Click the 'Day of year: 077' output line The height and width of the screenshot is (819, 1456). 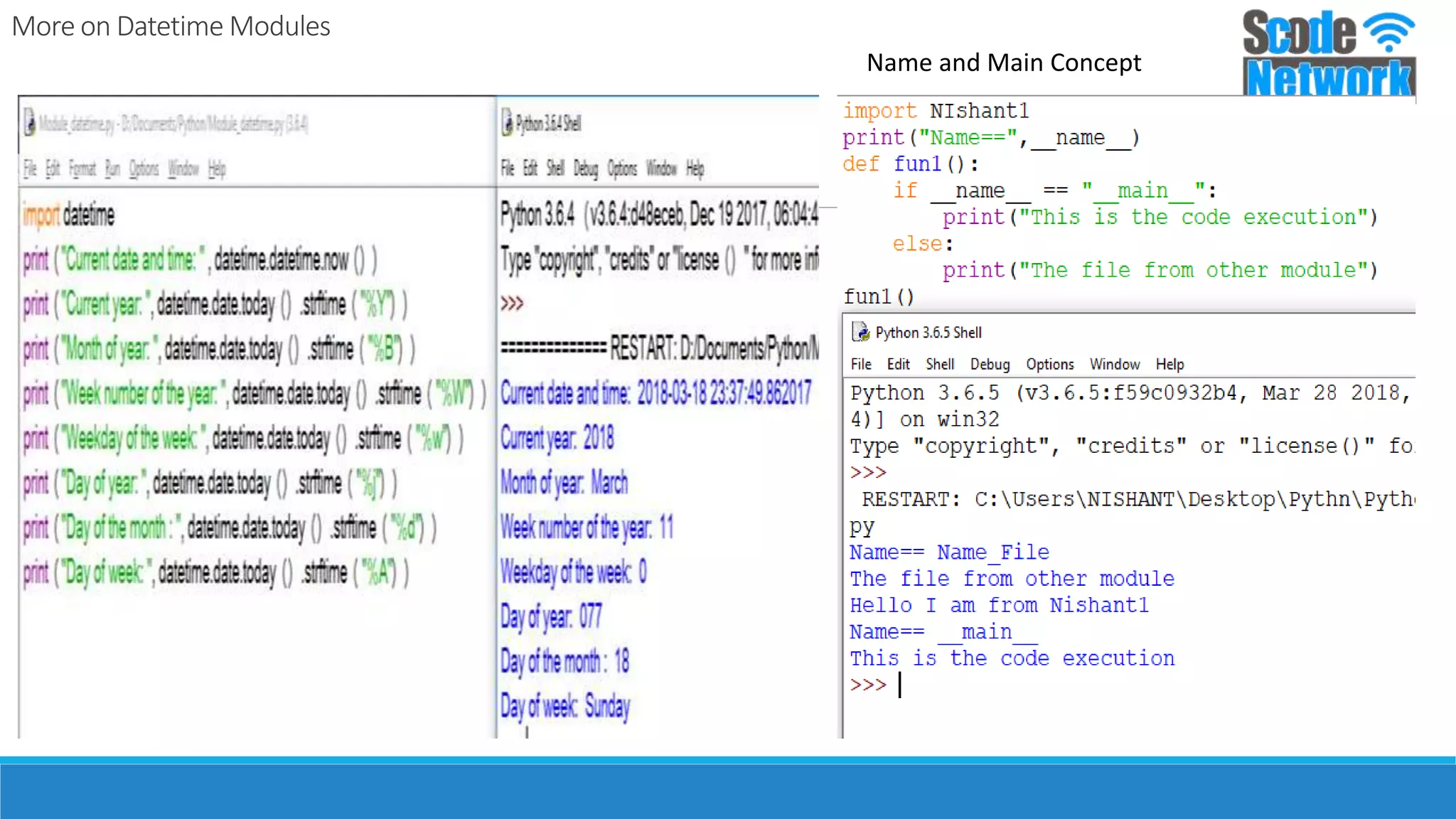[552, 616]
